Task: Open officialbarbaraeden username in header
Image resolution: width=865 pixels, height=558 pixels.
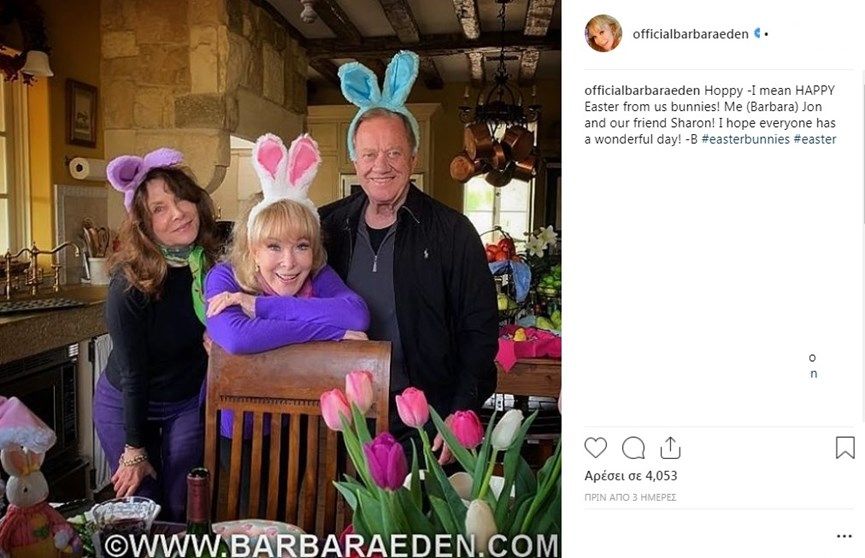Action: click(690, 34)
